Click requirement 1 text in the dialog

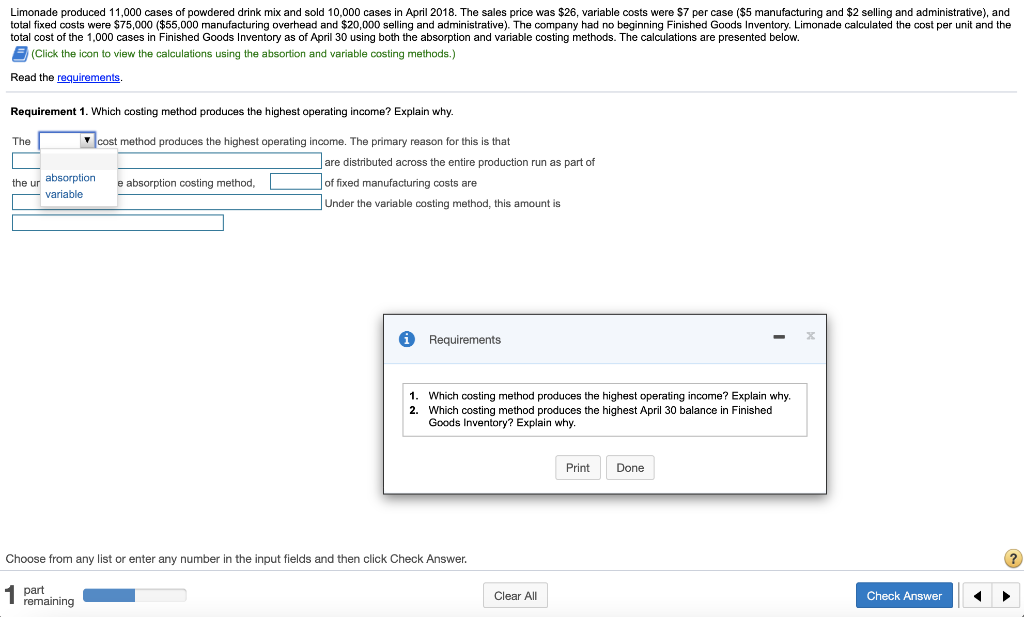609,396
